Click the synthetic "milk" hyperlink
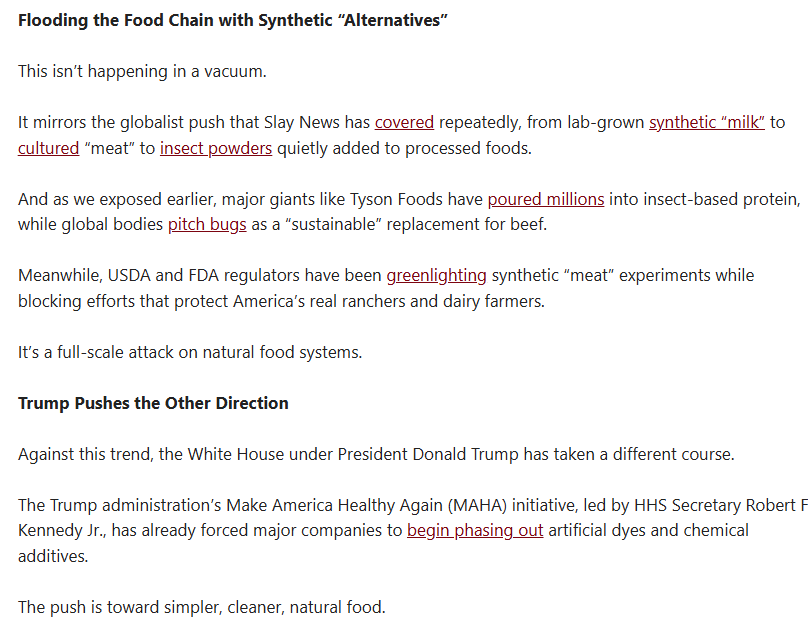808x633 pixels. click(706, 122)
